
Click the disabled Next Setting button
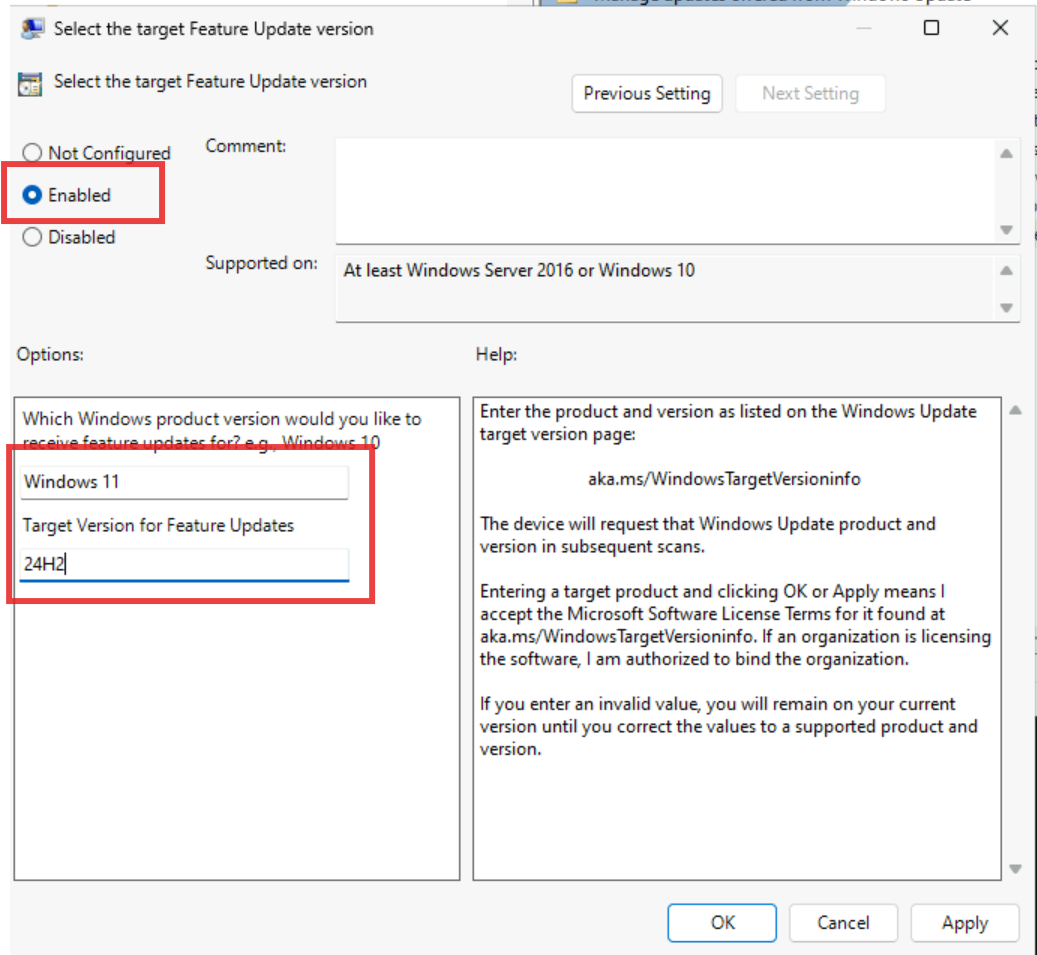810,93
